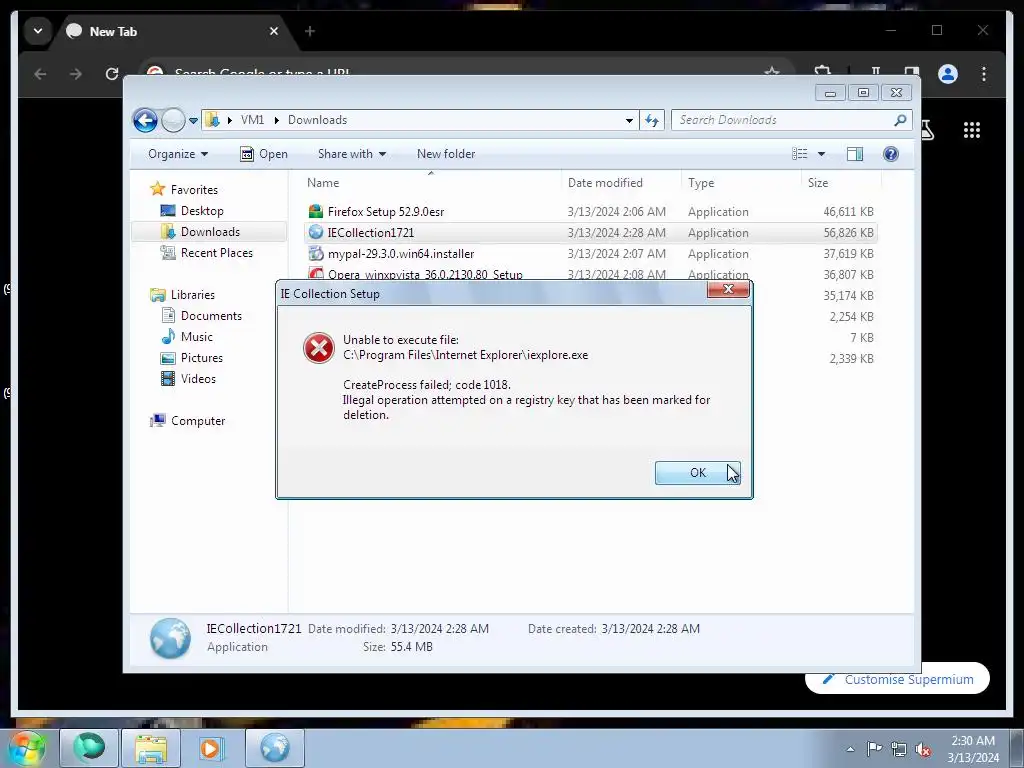Image resolution: width=1024 pixels, height=768 pixels.
Task: Open the Share with menu
Action: 352,154
